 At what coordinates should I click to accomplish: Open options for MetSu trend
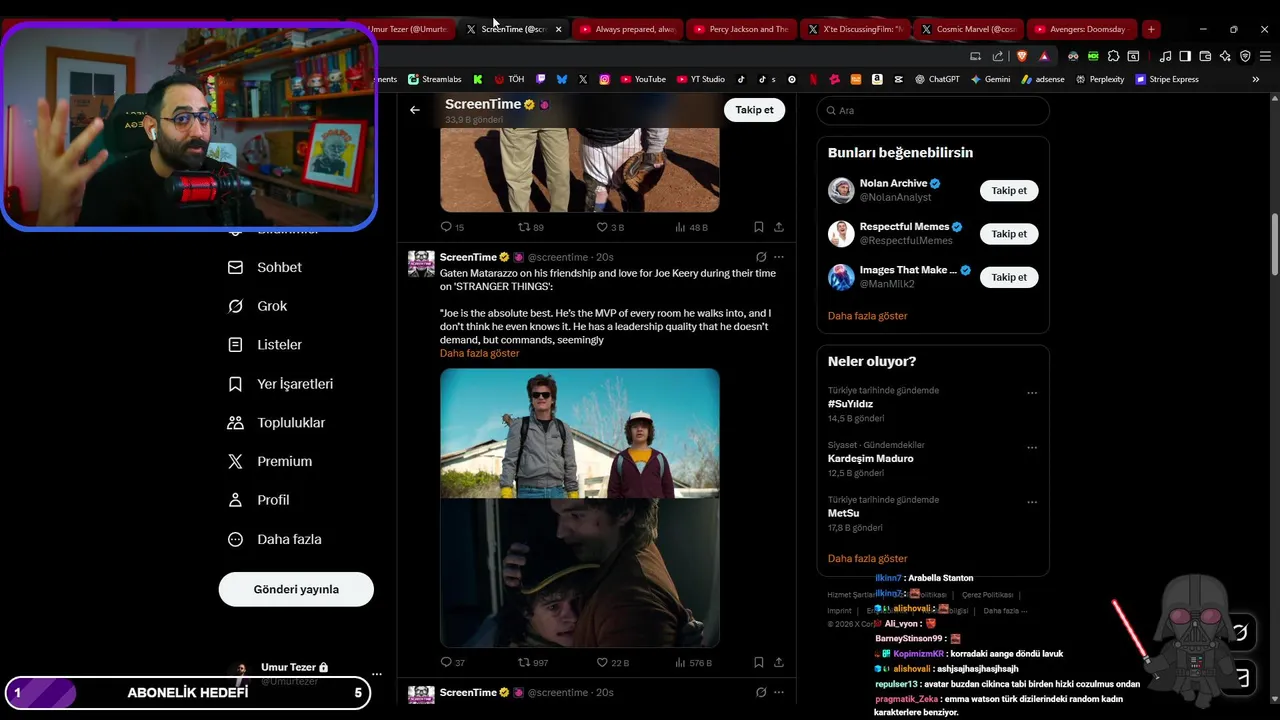pyautogui.click(x=1032, y=502)
